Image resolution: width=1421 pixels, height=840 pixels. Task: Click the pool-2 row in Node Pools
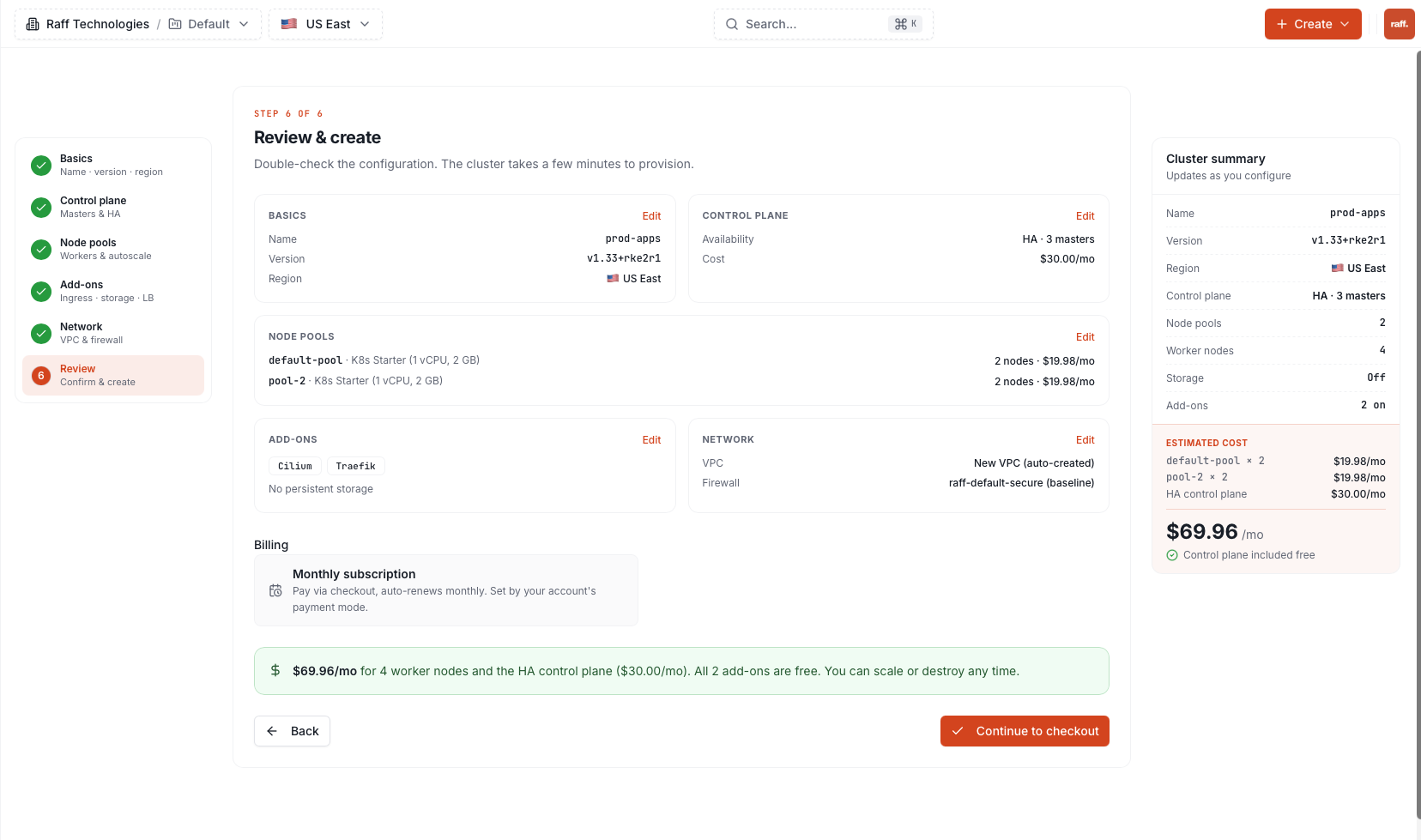tap(681, 381)
